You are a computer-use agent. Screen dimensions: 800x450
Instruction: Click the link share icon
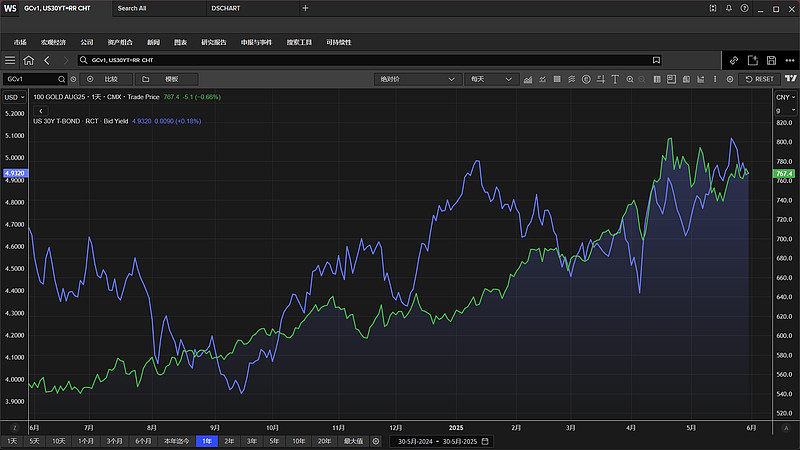click(x=734, y=60)
